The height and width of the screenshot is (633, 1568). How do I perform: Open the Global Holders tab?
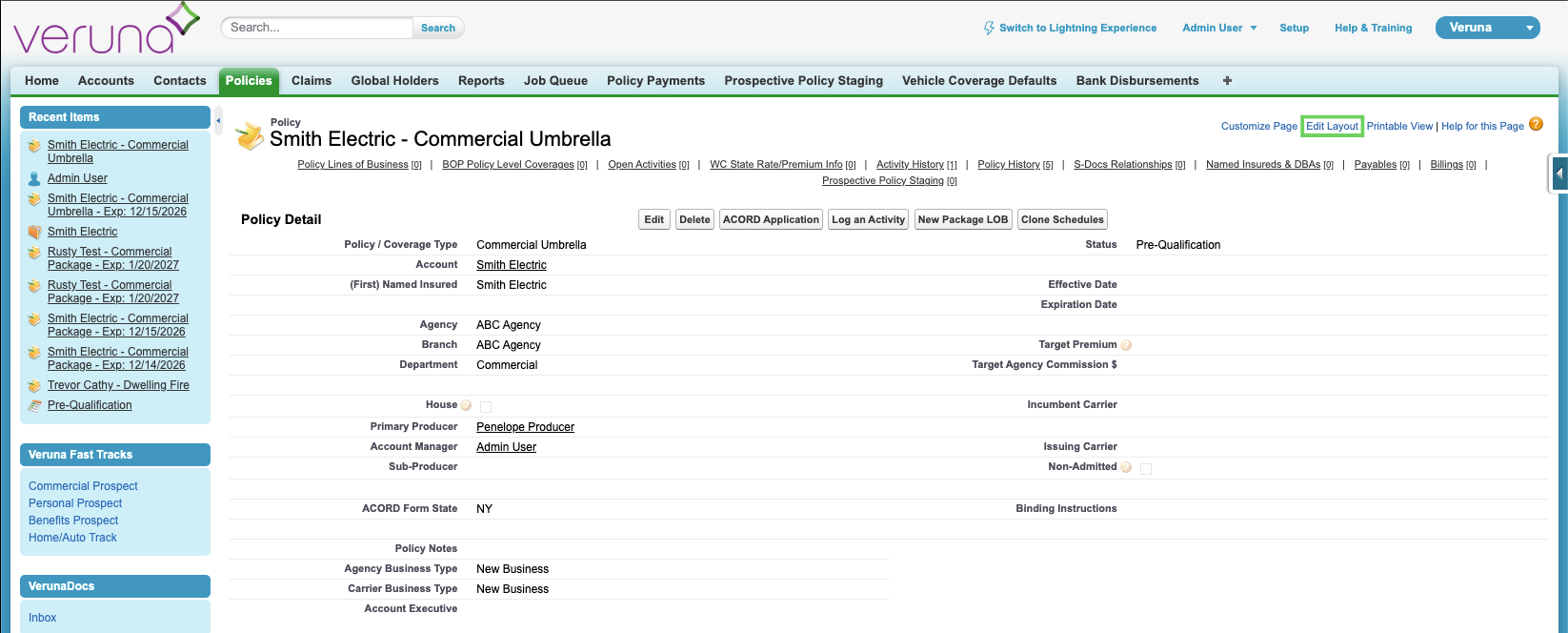394,81
